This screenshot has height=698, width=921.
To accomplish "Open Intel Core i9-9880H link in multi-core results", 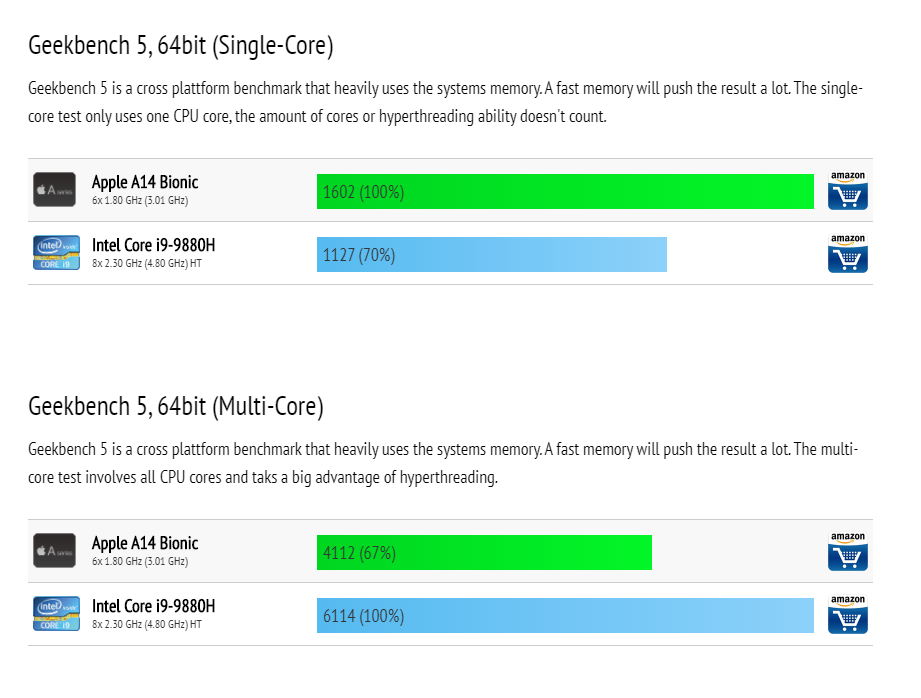I will coord(153,606).
